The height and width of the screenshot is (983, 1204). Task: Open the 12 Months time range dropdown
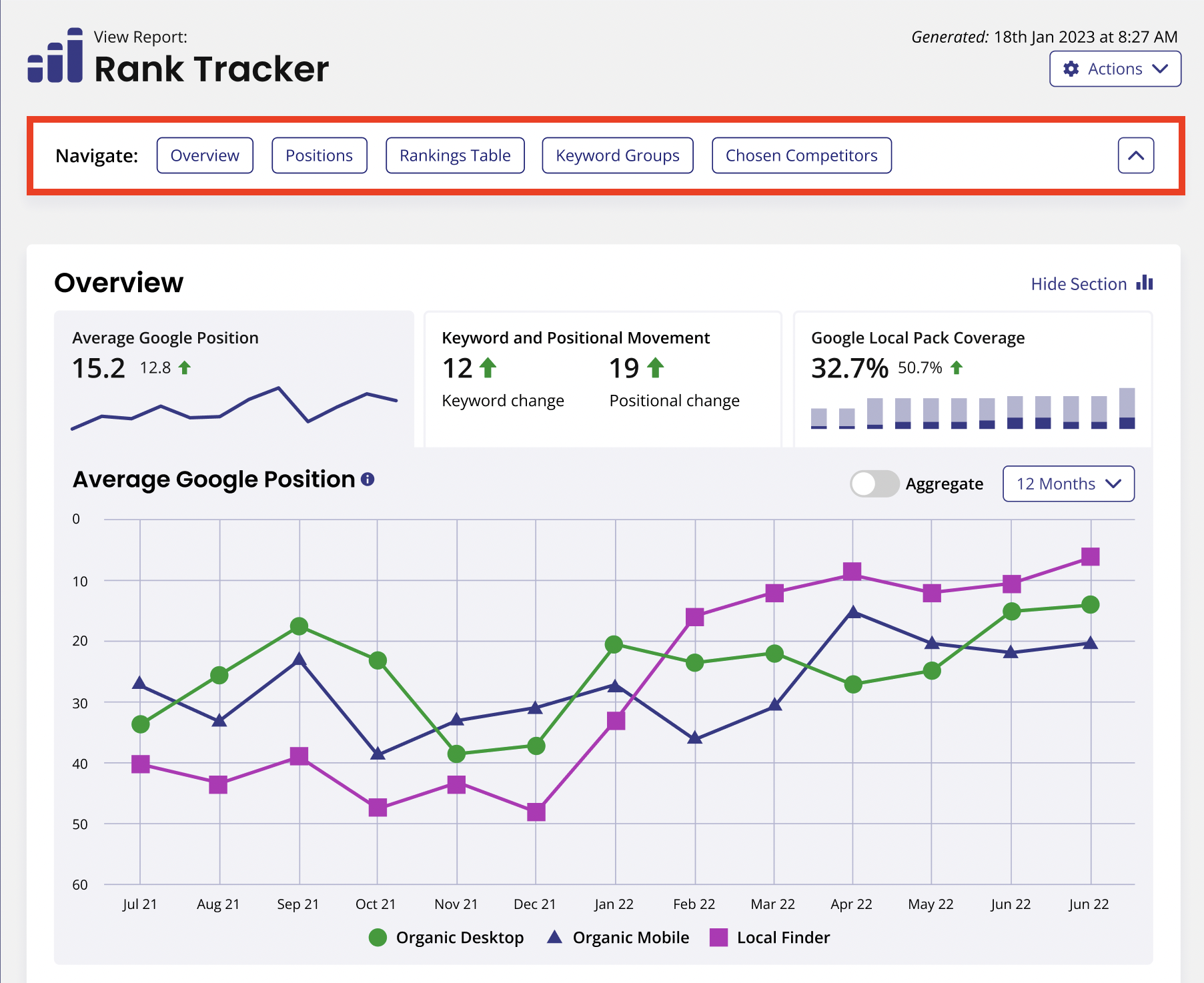point(1068,483)
